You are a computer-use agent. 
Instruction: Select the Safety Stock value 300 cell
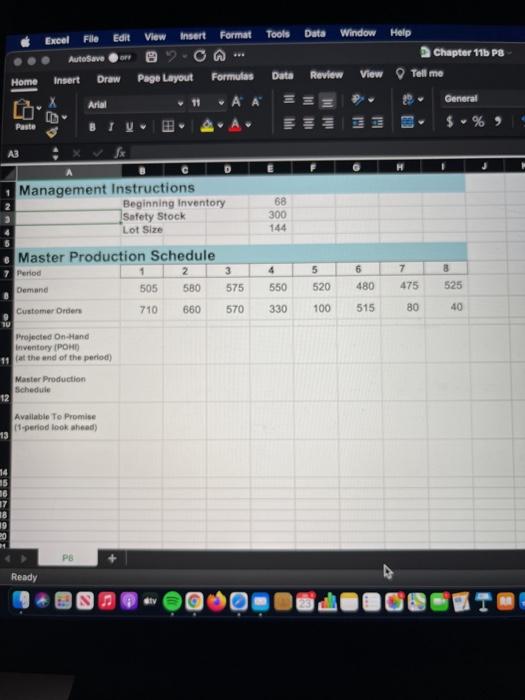coord(270,215)
